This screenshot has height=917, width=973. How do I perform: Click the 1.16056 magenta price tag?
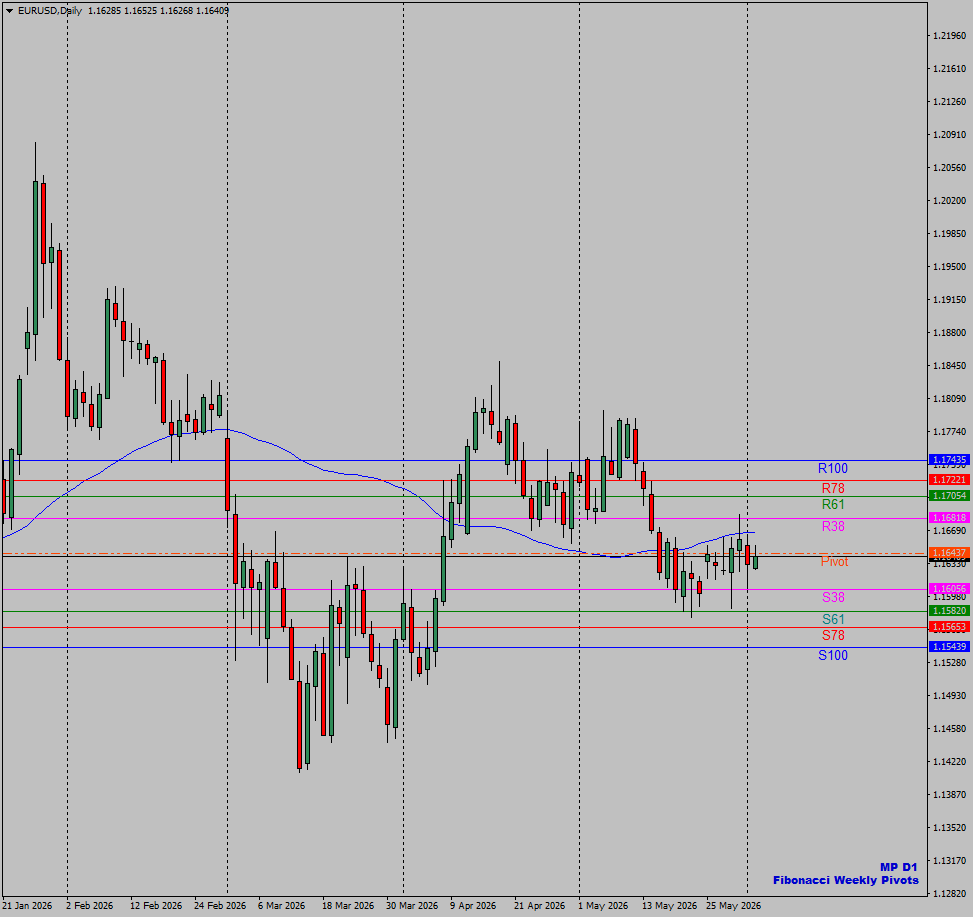point(949,589)
